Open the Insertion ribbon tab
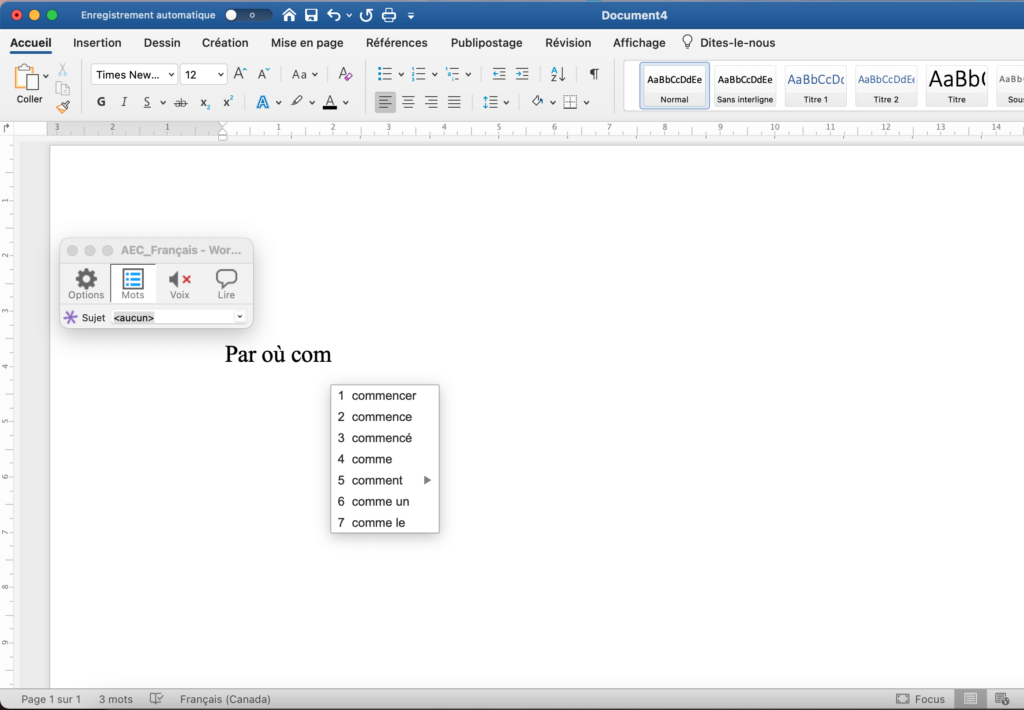Screen dimensions: 1024x710 [x=97, y=43]
